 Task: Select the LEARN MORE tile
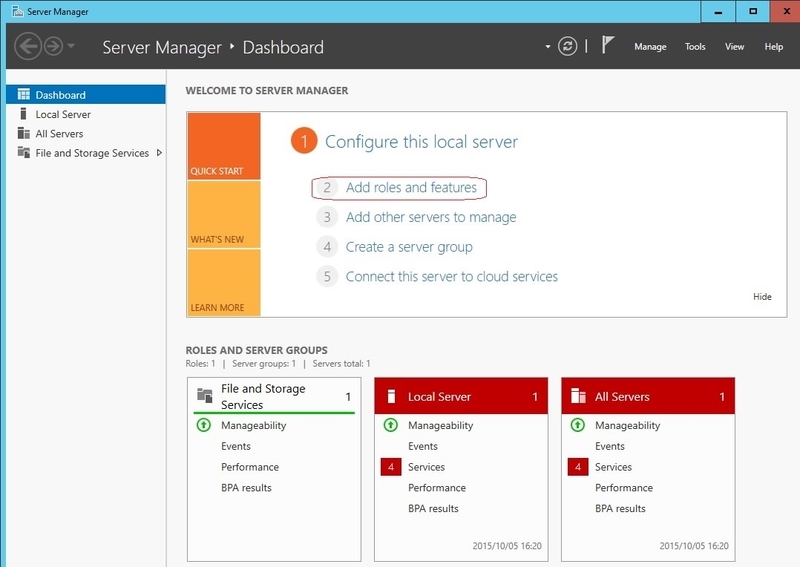(224, 283)
